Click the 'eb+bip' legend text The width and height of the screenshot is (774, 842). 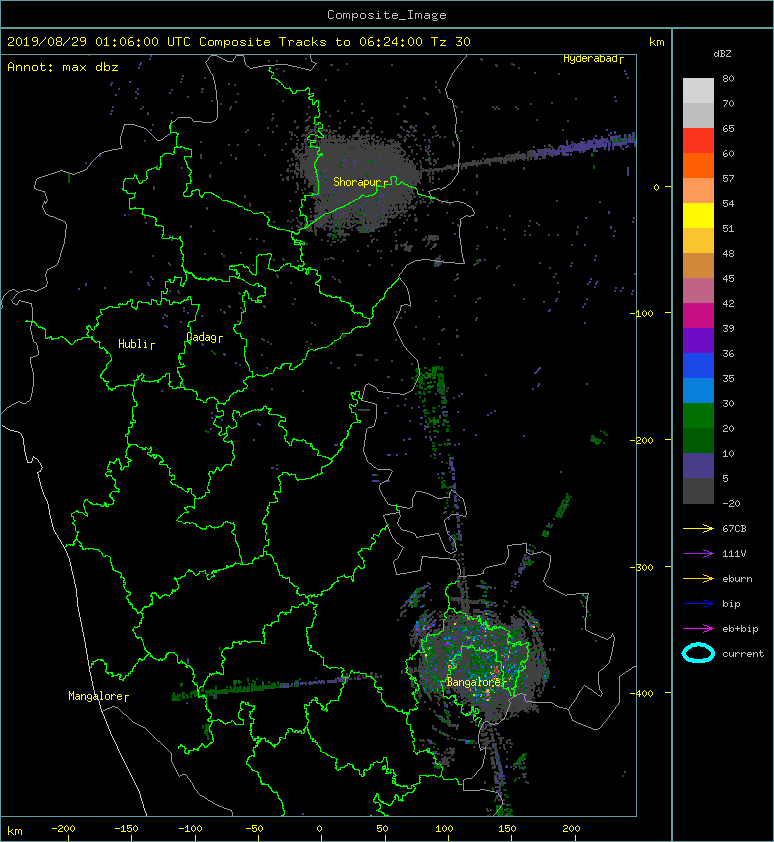pos(740,629)
